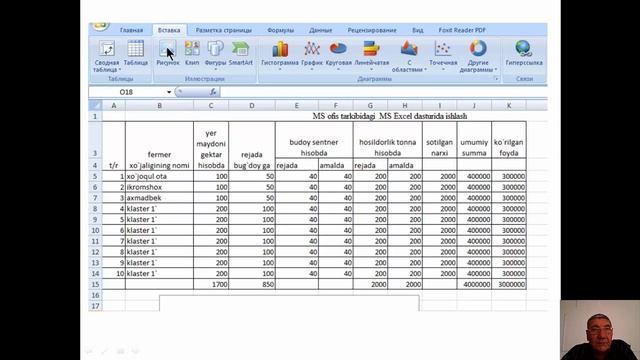Click total cell 4000000
The width and height of the screenshot is (640, 360).
(474, 284)
